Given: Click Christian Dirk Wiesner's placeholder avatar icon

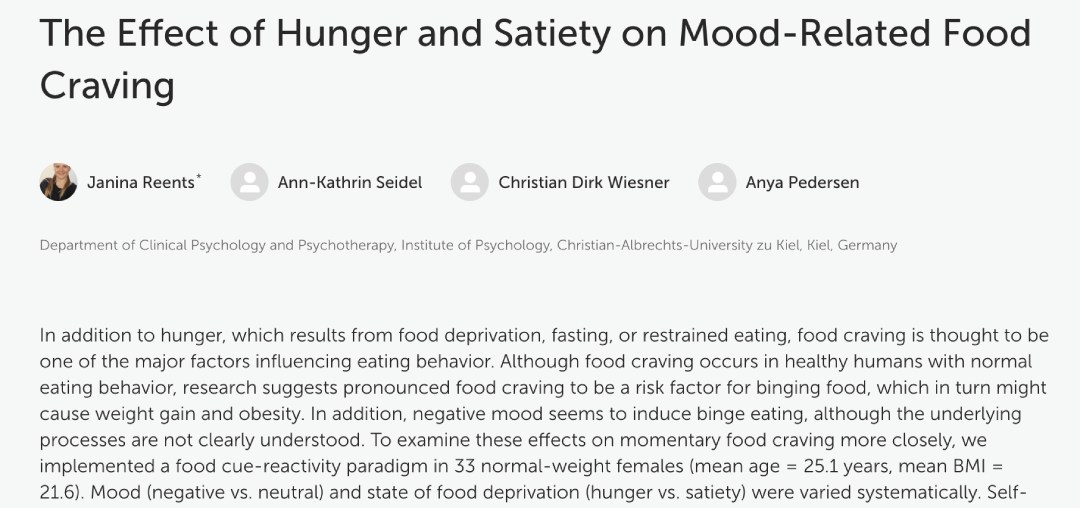Looking at the screenshot, I should [470, 182].
